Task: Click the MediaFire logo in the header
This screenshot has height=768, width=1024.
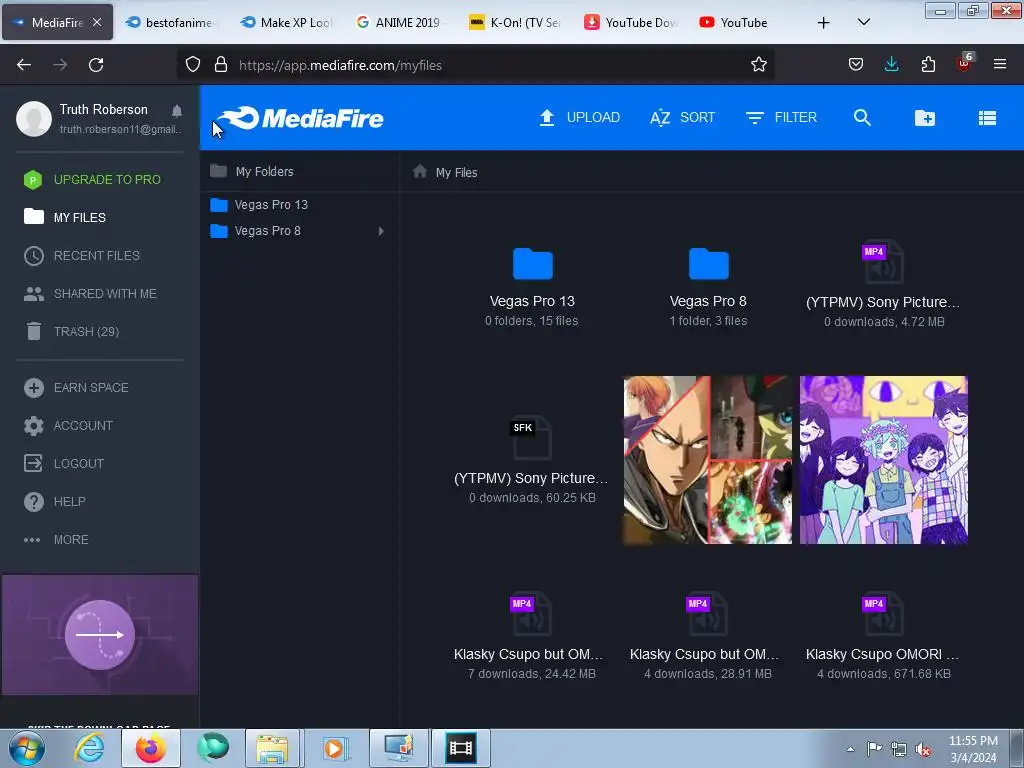Action: click(300, 118)
